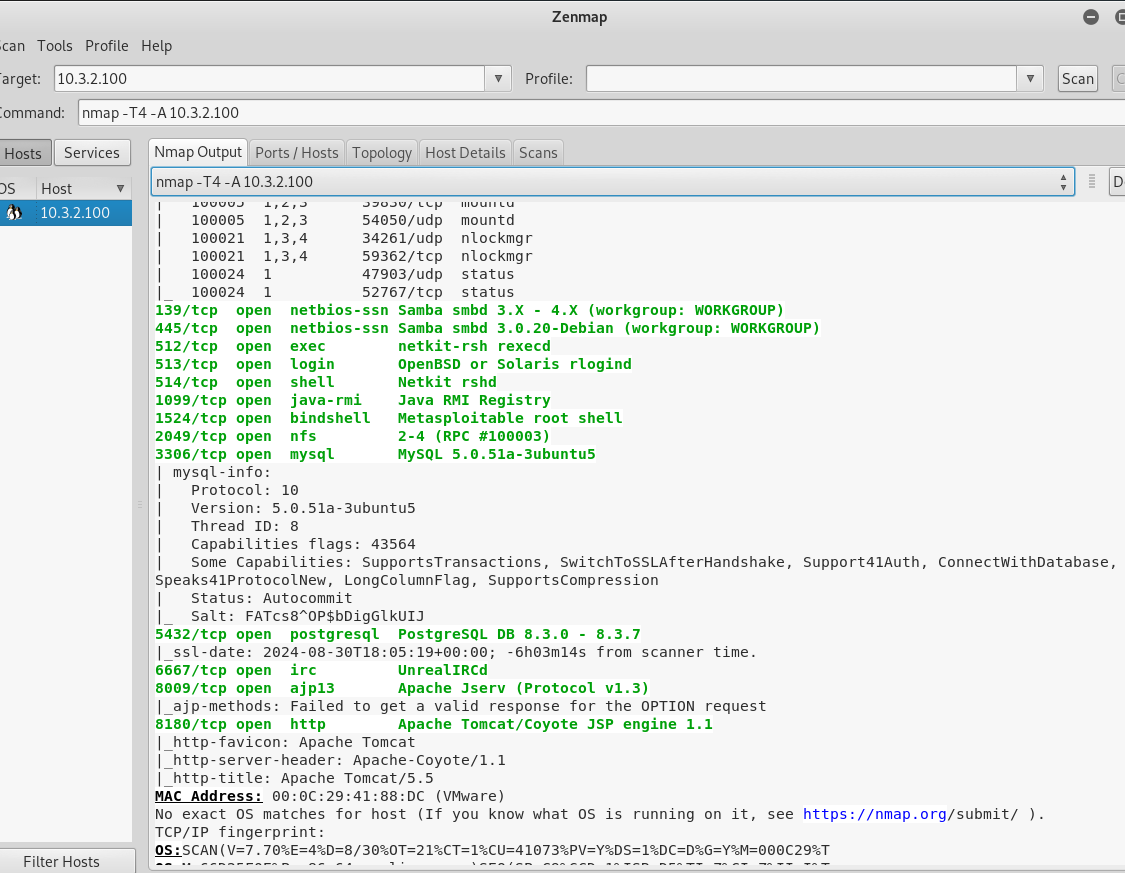Open the Profile menu
This screenshot has height=873, width=1125.
(x=107, y=46)
